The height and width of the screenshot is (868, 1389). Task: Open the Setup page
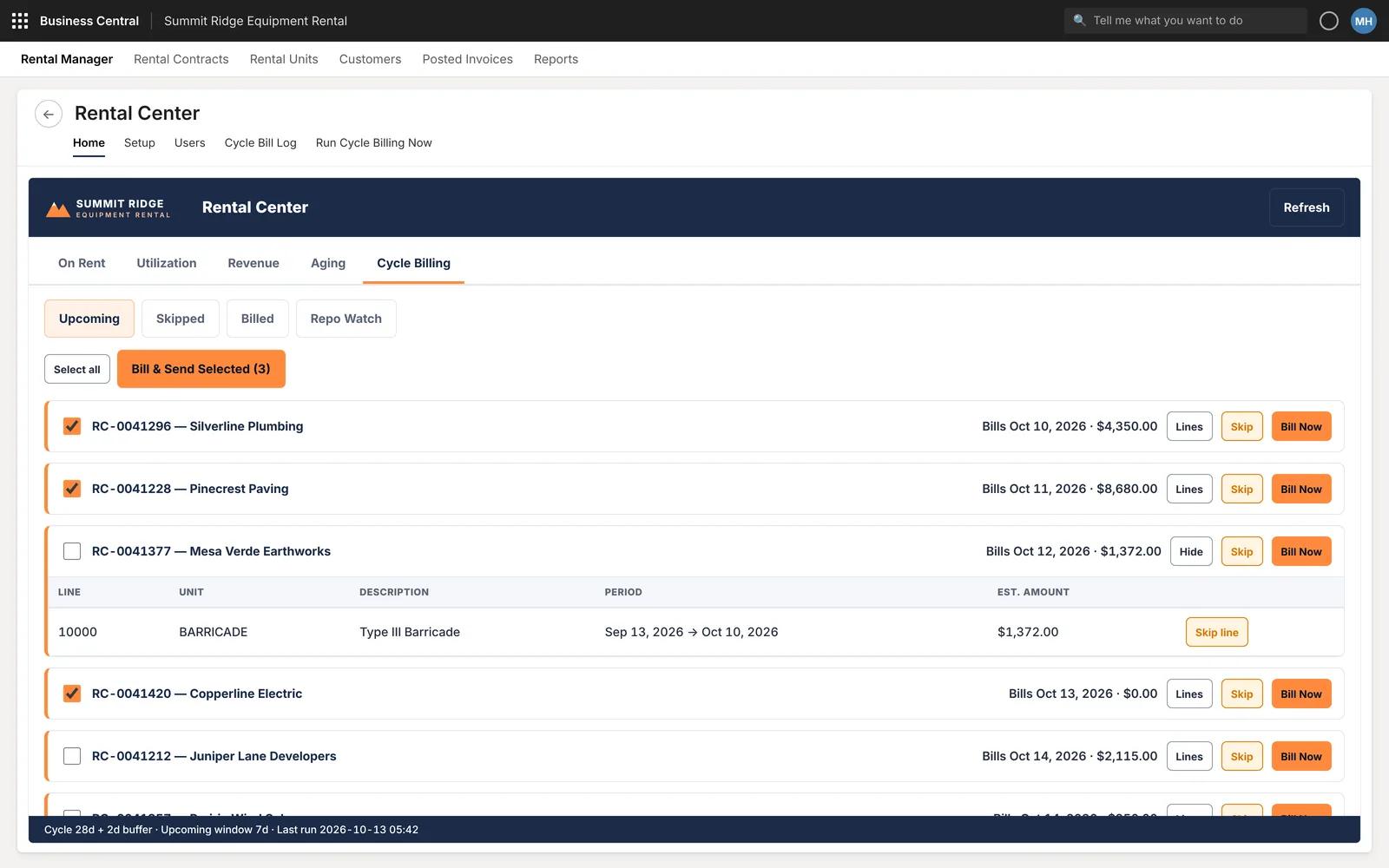pos(140,143)
